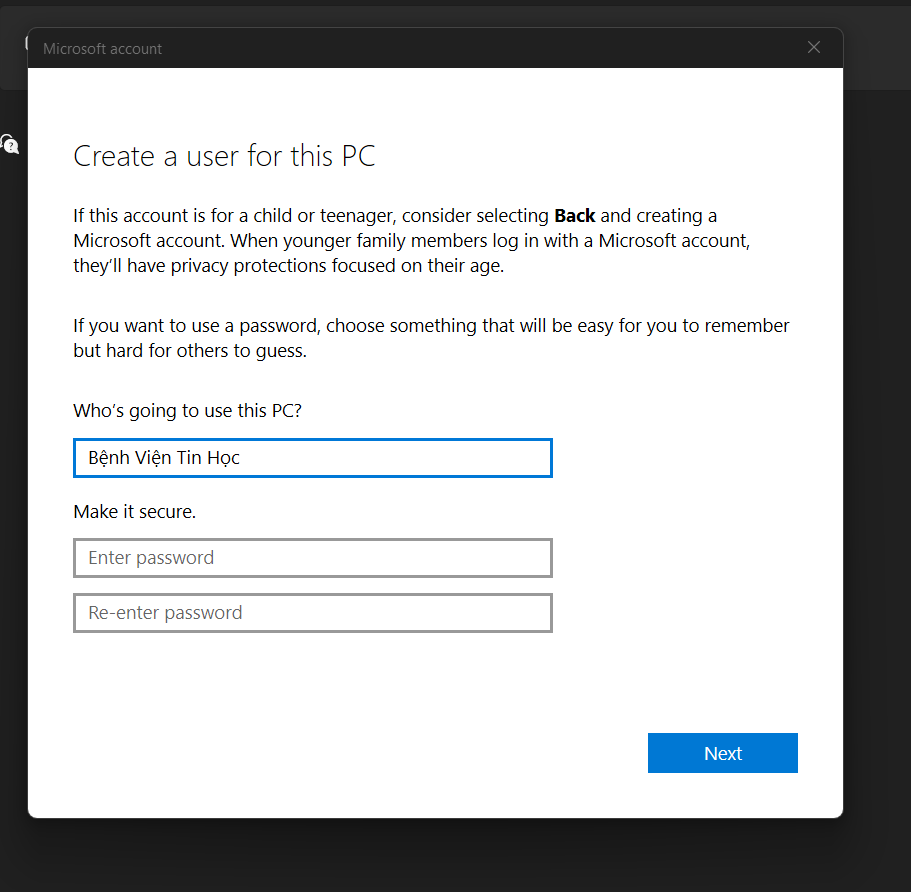Image resolution: width=911 pixels, height=892 pixels.
Task: Click the dimmed background below the dialog
Action: (x=450, y=855)
